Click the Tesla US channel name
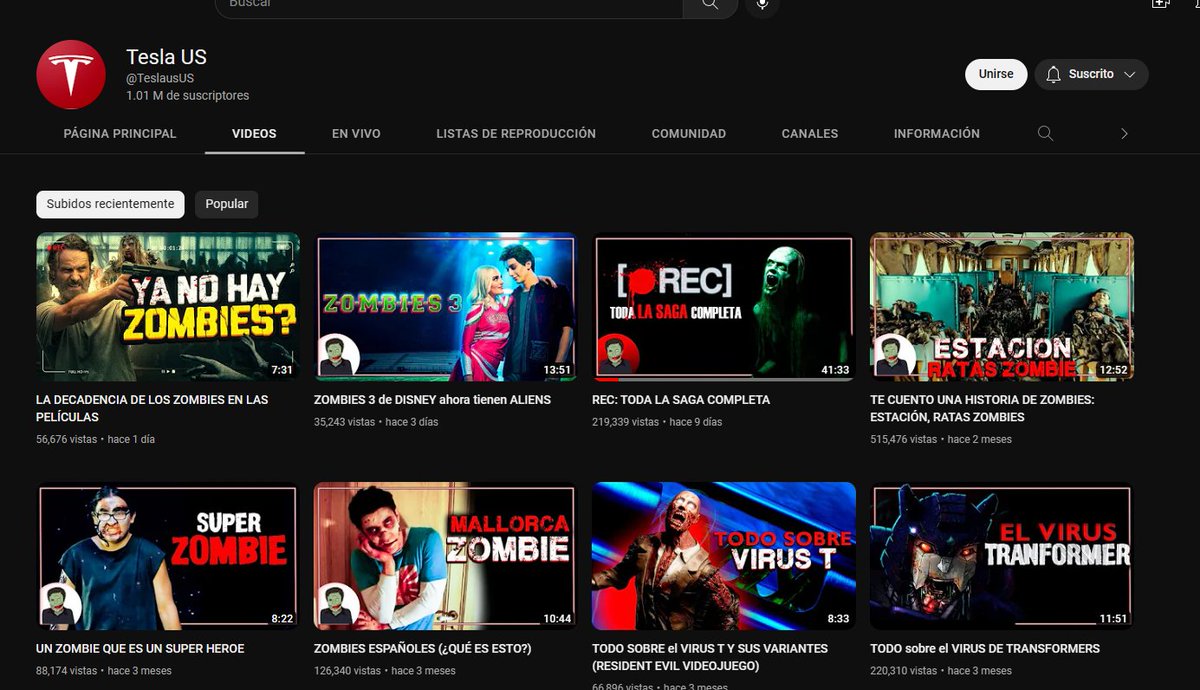This screenshot has width=1200, height=690. [x=166, y=57]
